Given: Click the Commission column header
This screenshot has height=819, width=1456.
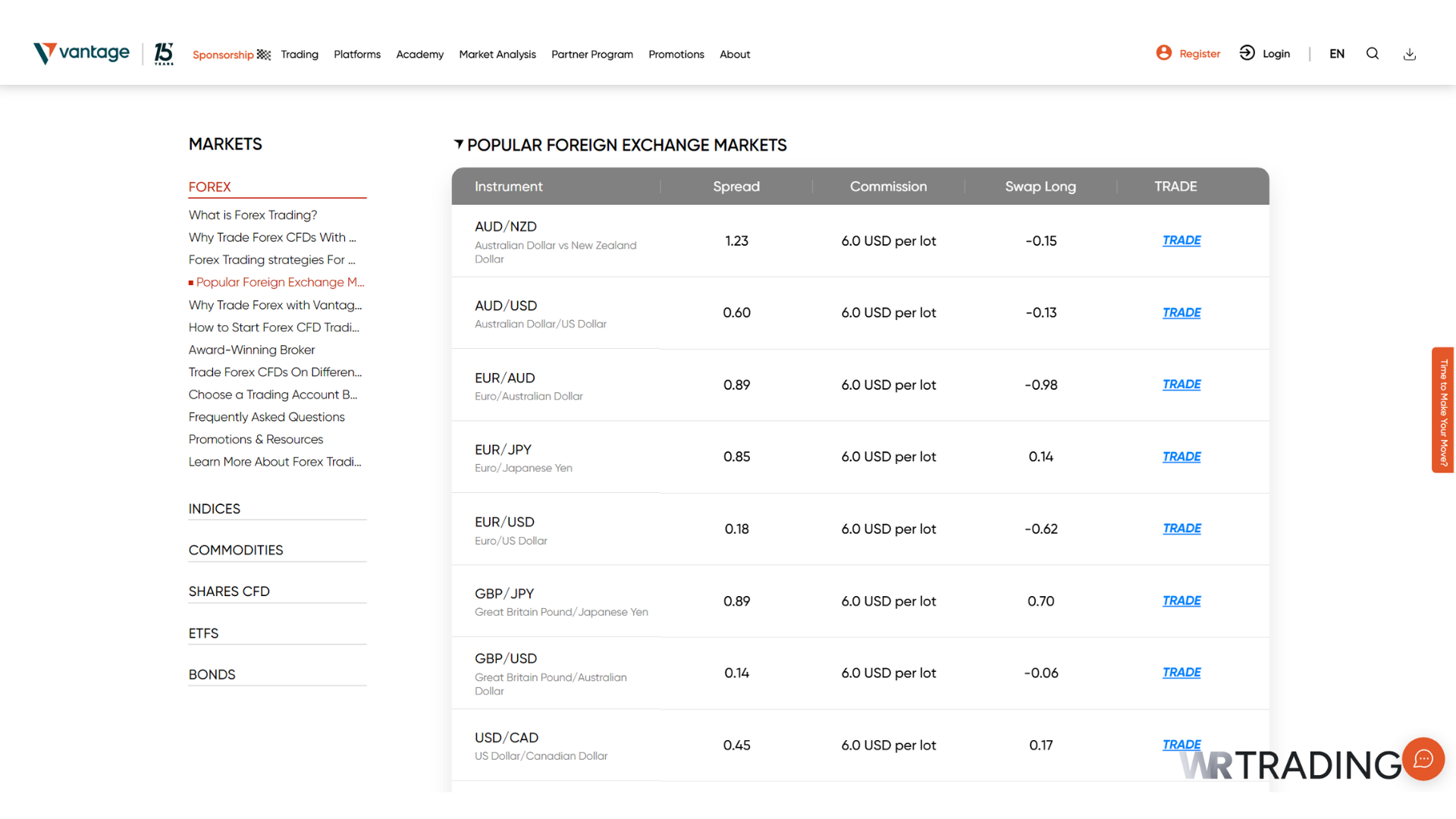Looking at the screenshot, I should [889, 187].
